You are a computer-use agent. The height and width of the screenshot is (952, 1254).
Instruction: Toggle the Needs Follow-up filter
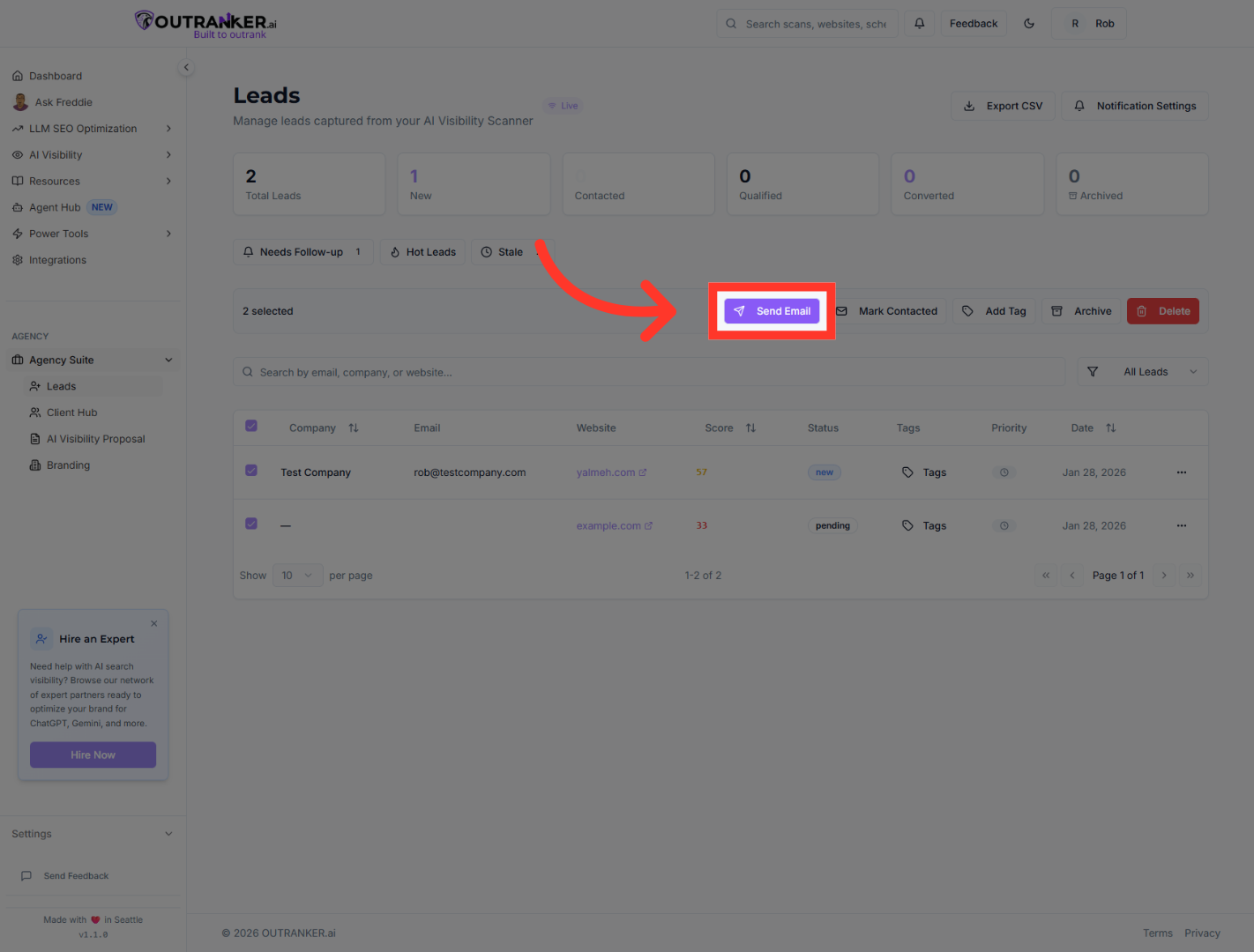303,252
